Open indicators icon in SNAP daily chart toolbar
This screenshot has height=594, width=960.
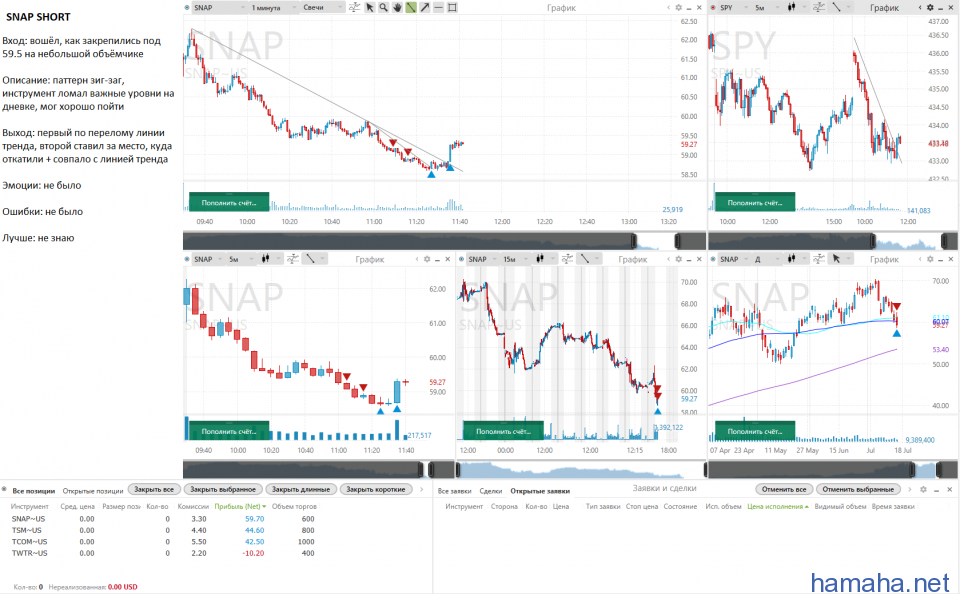coord(819,259)
